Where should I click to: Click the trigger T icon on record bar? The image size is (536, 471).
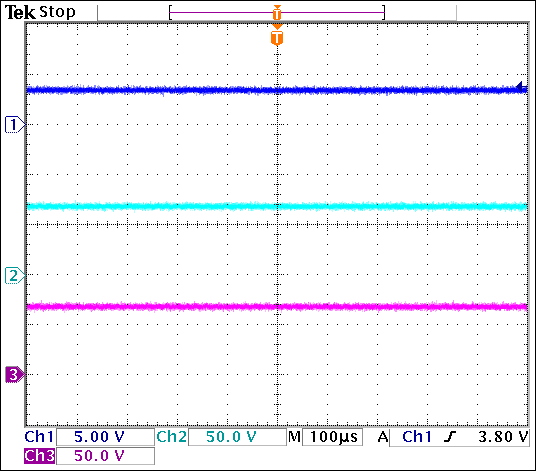(277, 12)
